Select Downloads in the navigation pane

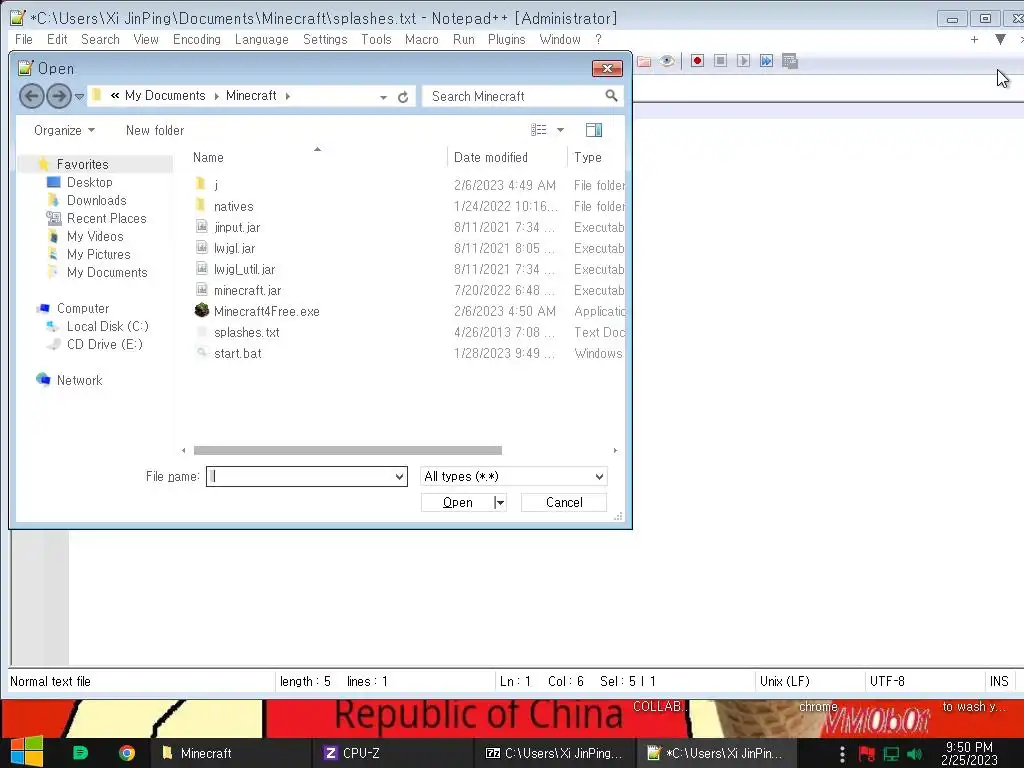pyautogui.click(x=96, y=200)
